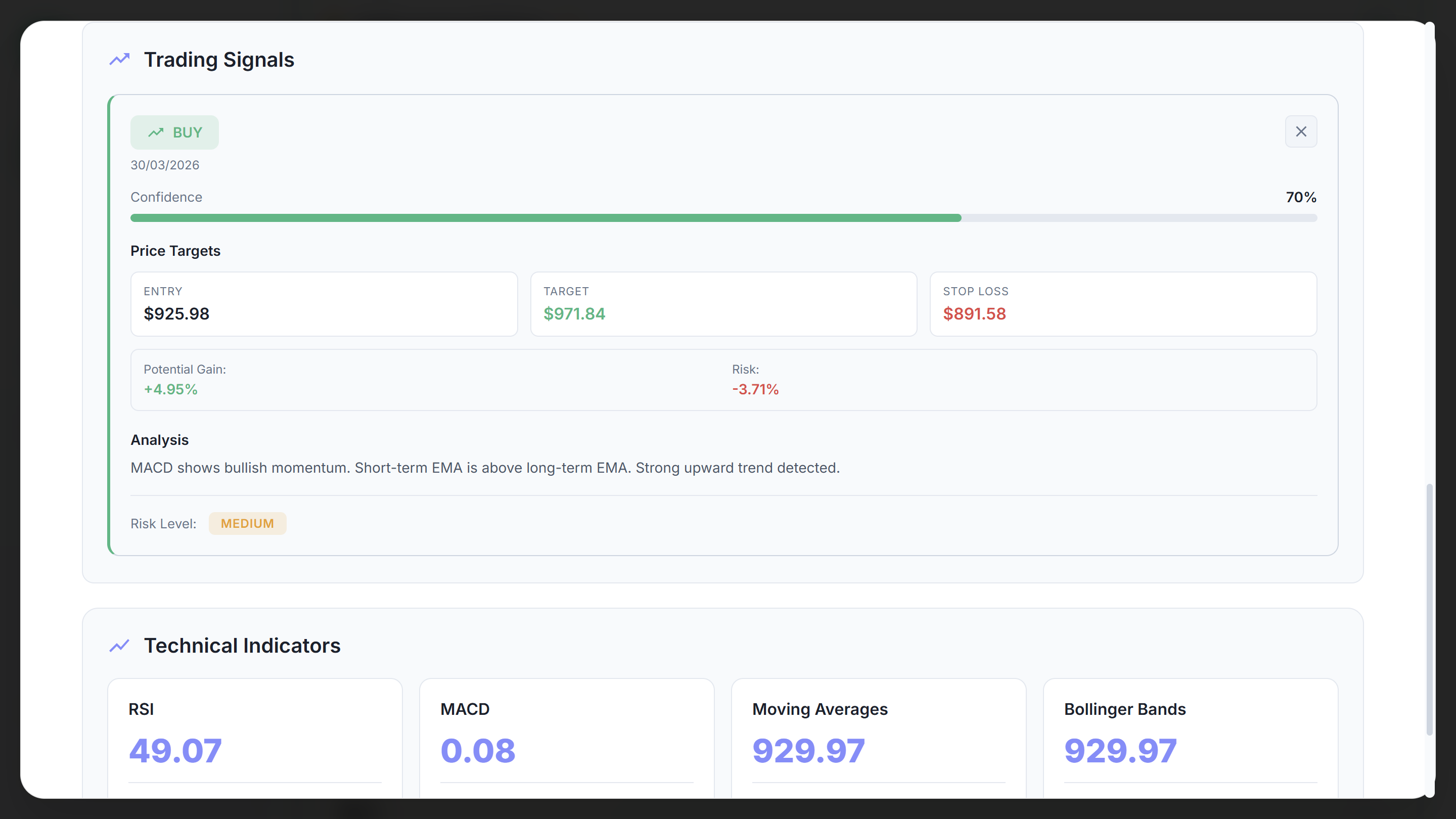1456x819 pixels.
Task: Click the Confidence progress bar
Action: [x=723, y=217]
